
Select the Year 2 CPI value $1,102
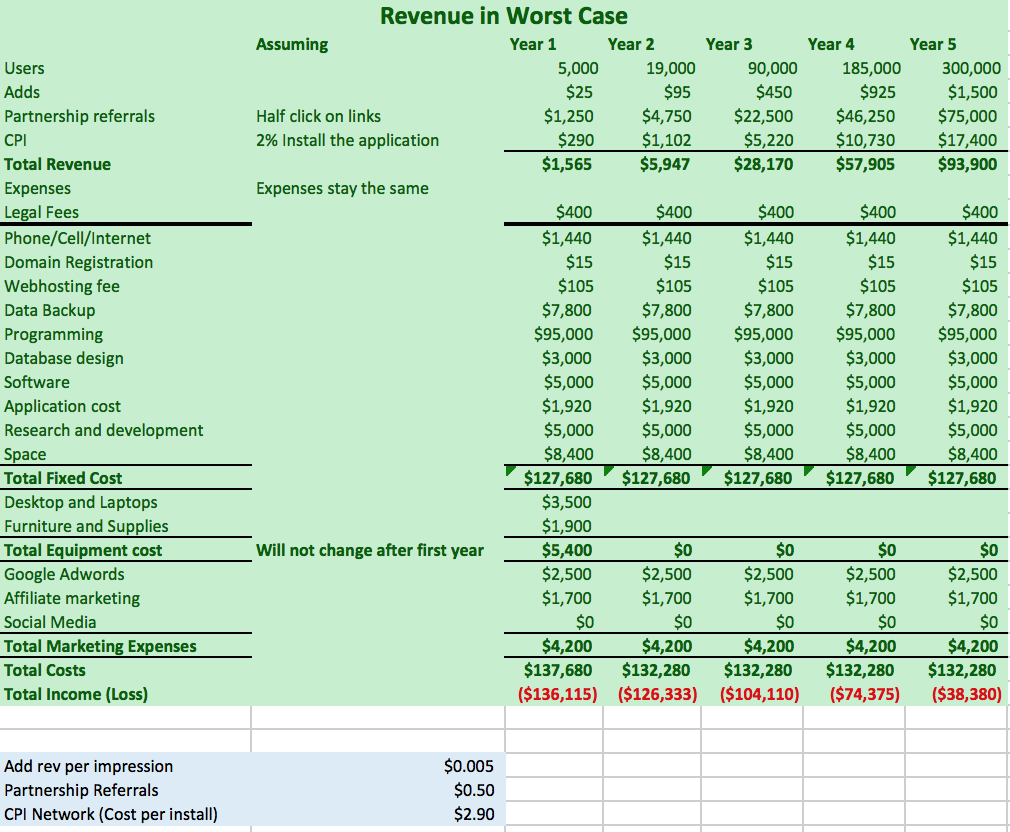[667, 140]
